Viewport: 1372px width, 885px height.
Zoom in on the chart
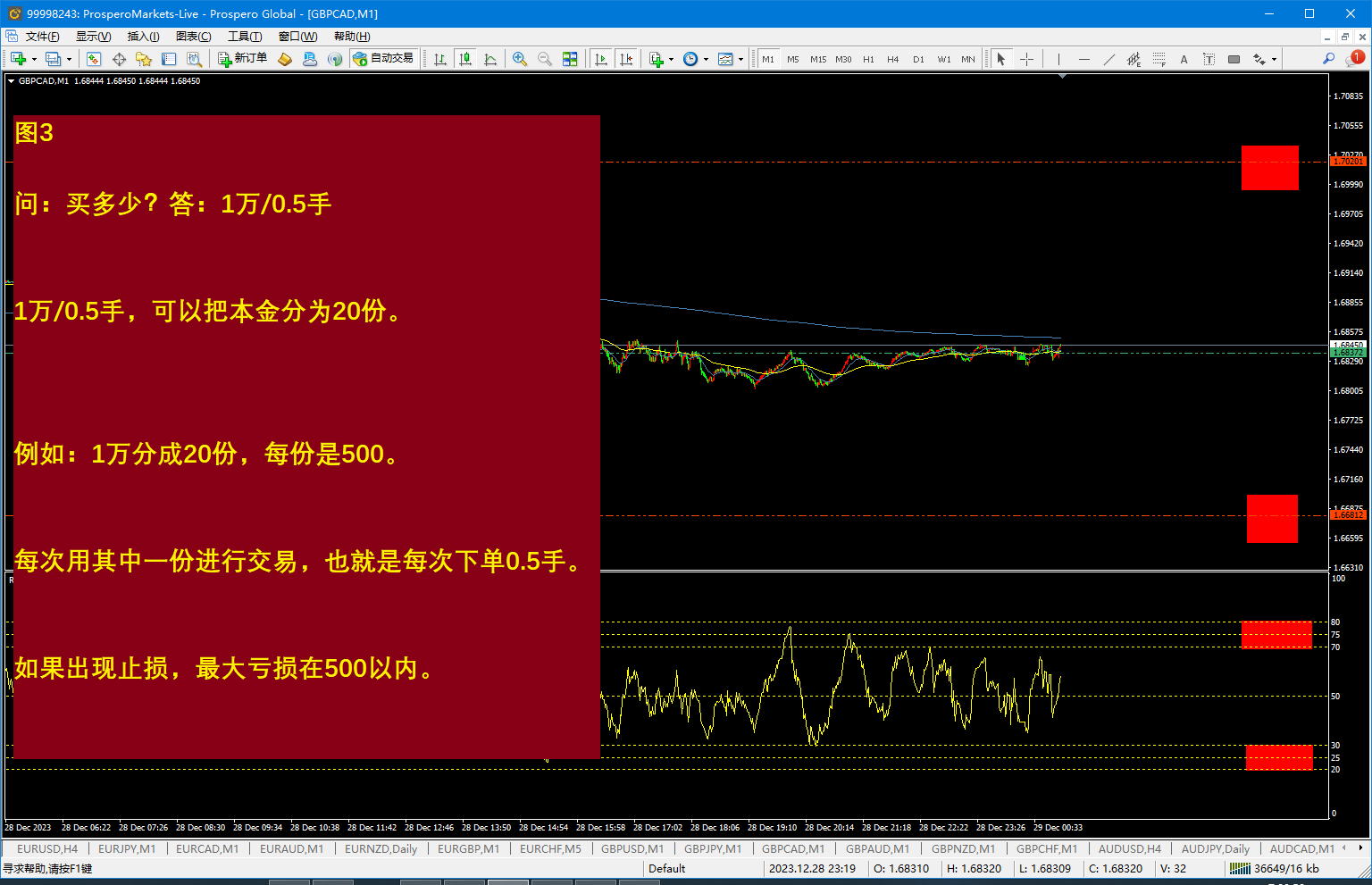(x=518, y=59)
